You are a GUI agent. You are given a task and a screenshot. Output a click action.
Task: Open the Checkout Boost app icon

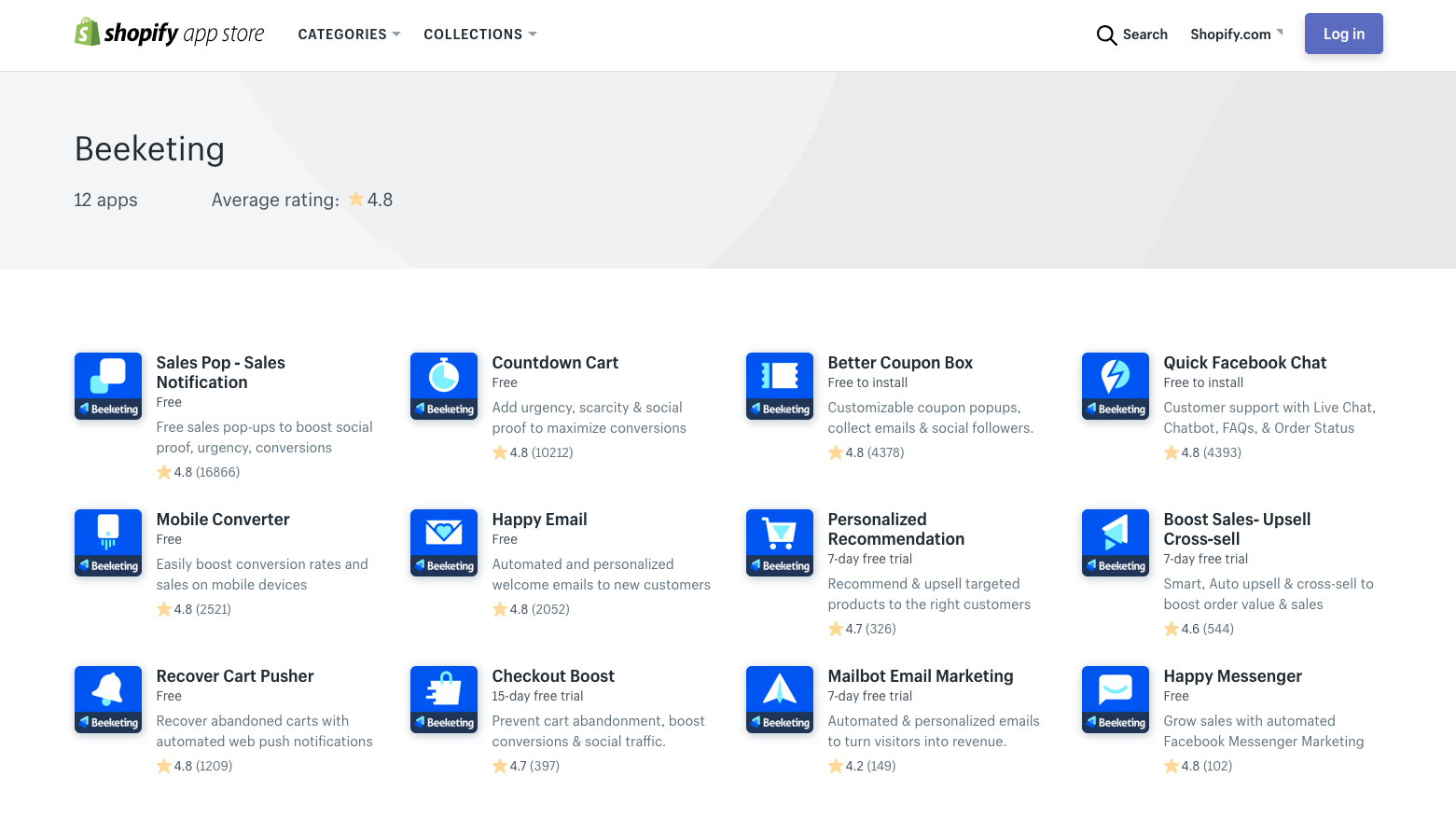[x=444, y=700]
